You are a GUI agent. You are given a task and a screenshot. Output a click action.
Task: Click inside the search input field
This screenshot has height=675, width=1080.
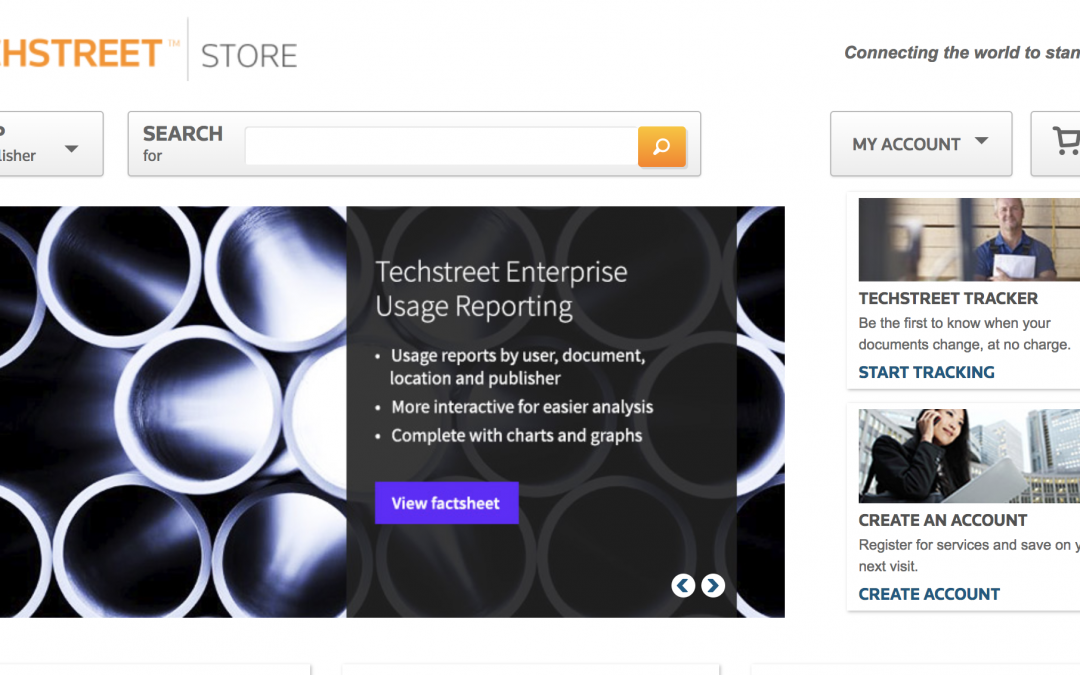coord(442,146)
